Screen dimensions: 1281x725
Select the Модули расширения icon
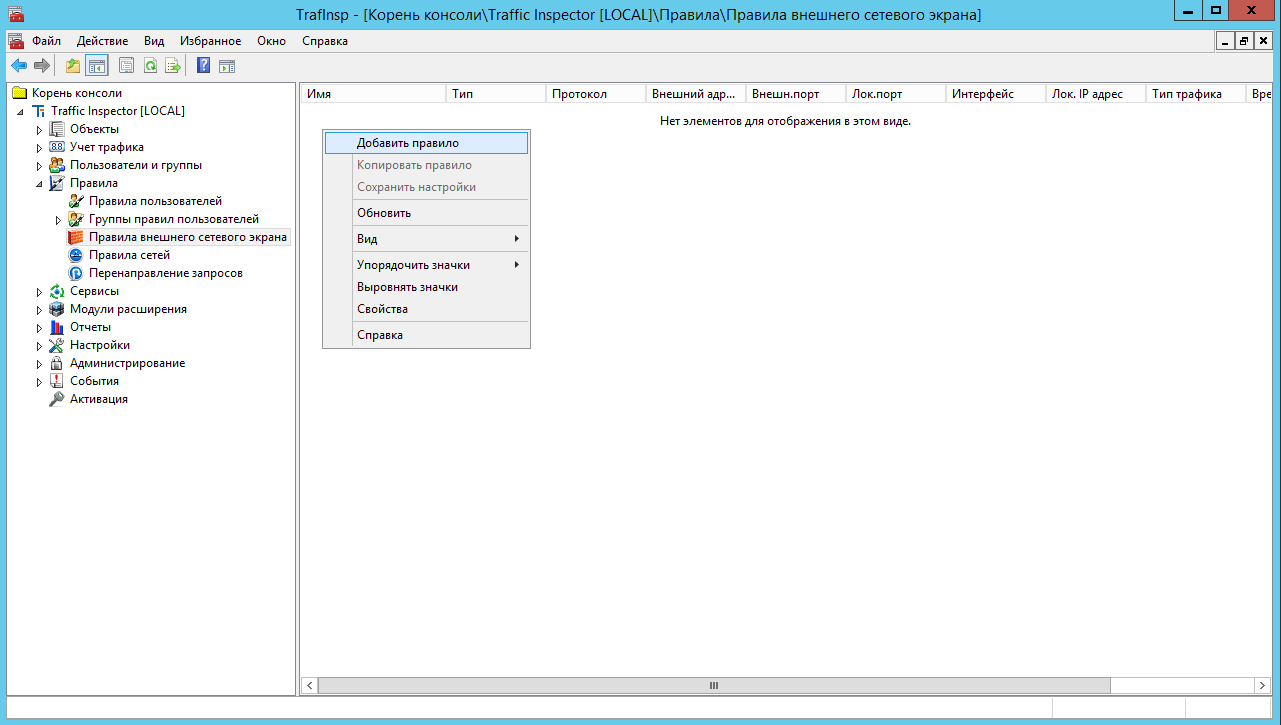tap(57, 309)
